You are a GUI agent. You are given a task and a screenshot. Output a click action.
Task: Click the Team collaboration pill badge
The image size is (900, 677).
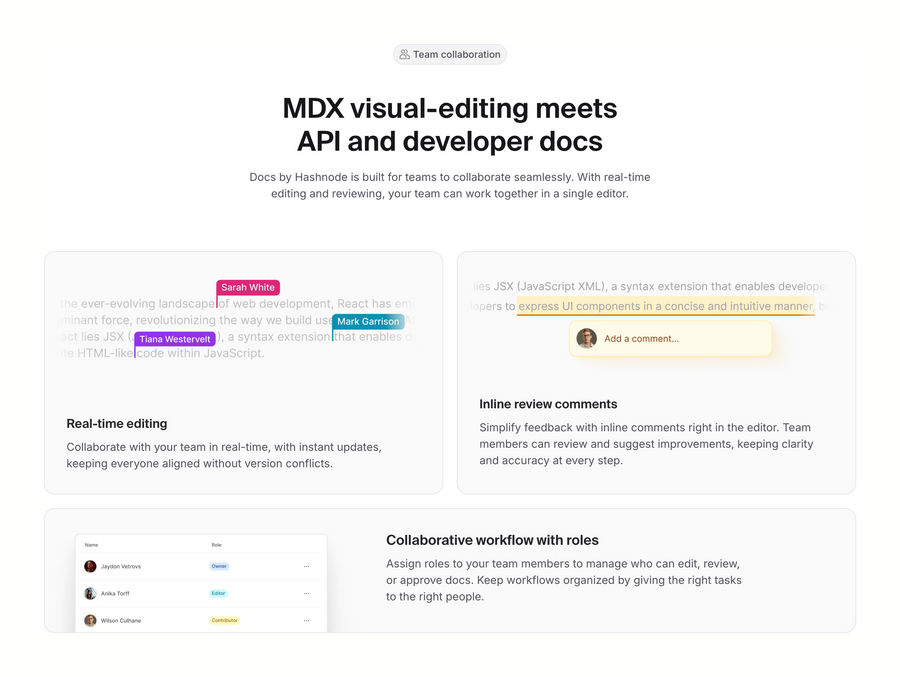click(450, 55)
